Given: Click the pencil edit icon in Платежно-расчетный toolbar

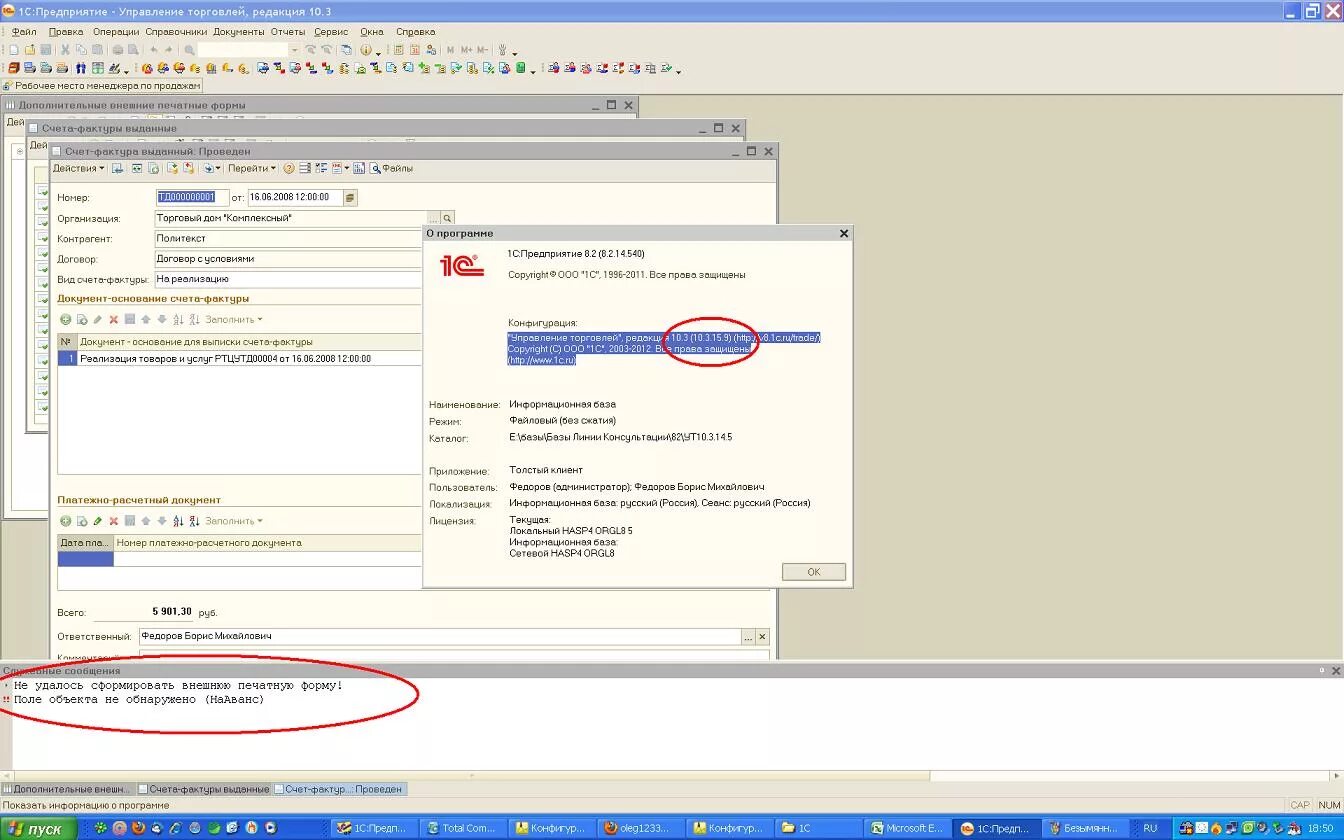Looking at the screenshot, I should tap(97, 521).
